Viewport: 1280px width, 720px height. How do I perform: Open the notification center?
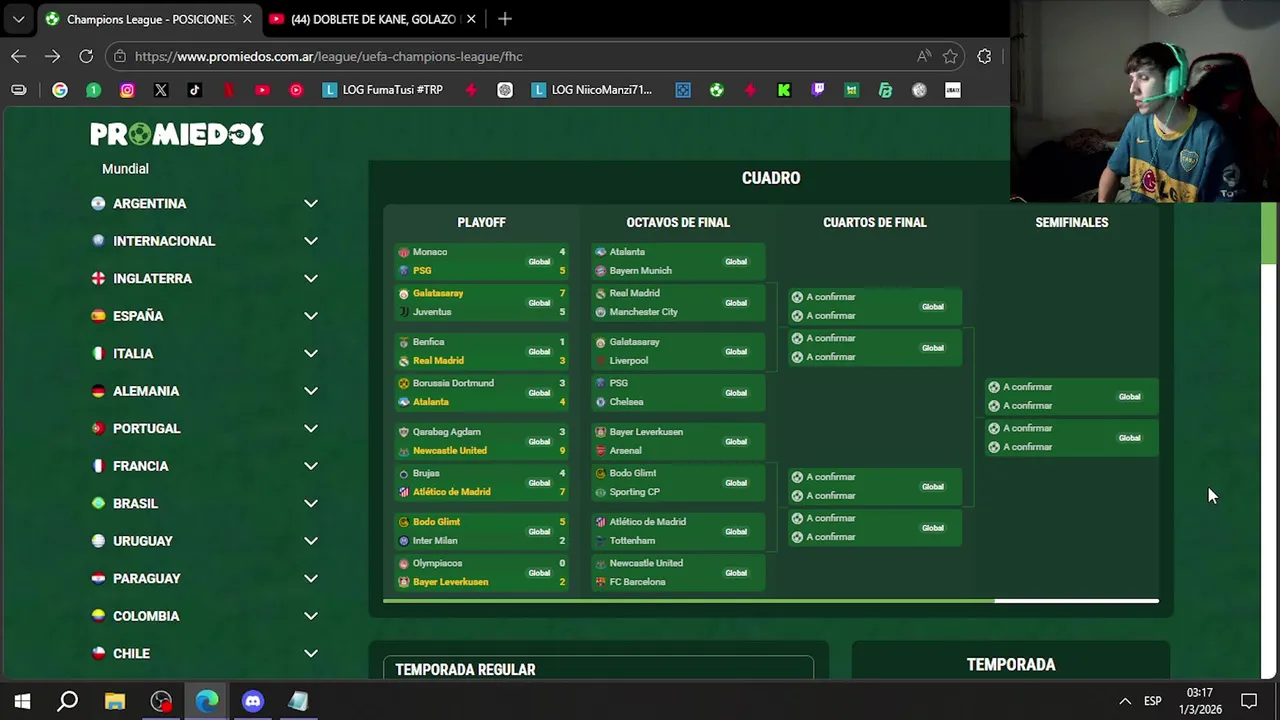pyautogui.click(x=1249, y=701)
